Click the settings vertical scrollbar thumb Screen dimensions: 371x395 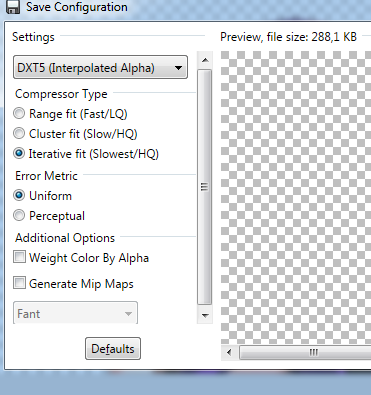pos(205,187)
